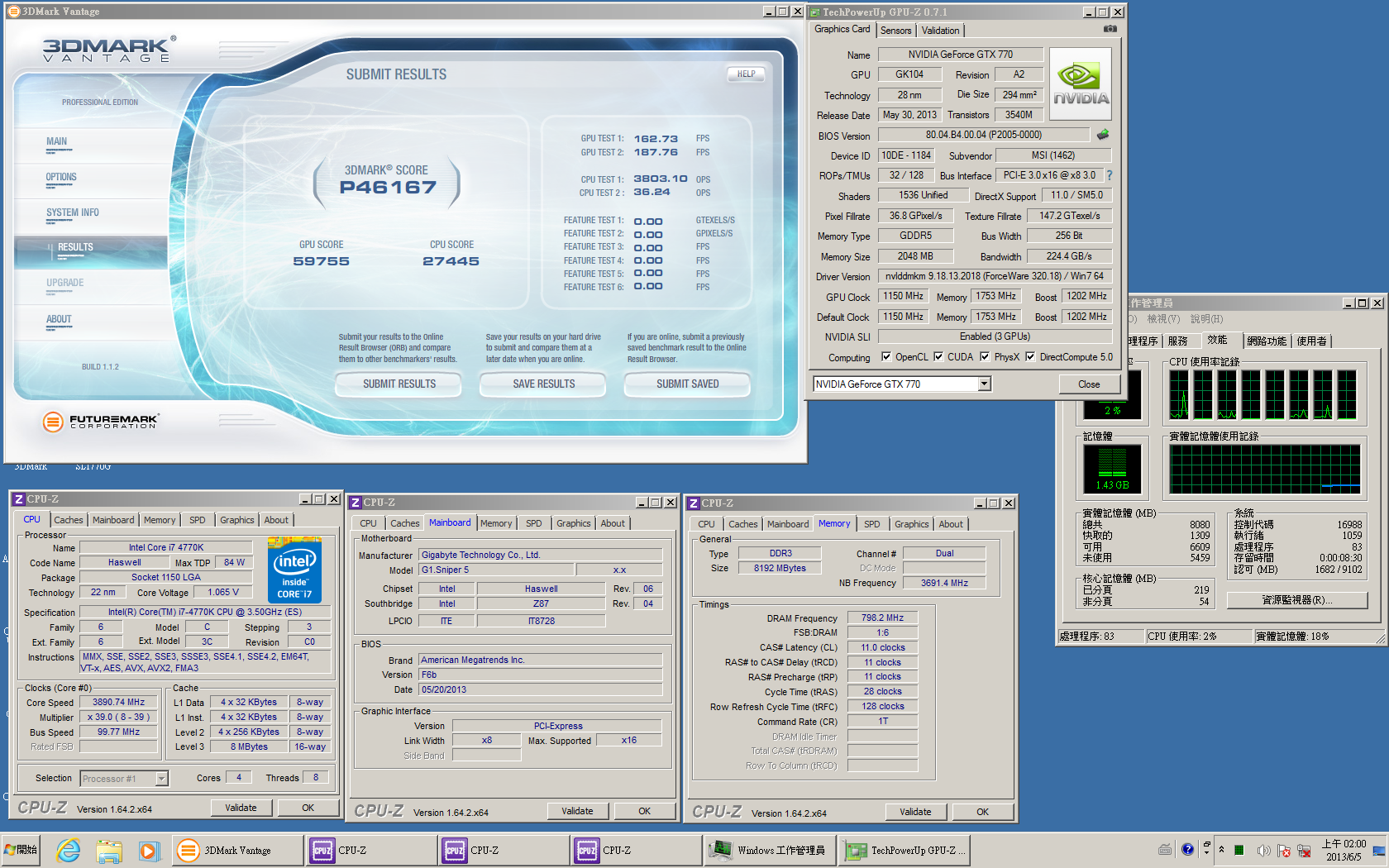Click the HELP button in 3DMark Vantage
Viewport: 1389px width, 868px height.
tap(747, 74)
